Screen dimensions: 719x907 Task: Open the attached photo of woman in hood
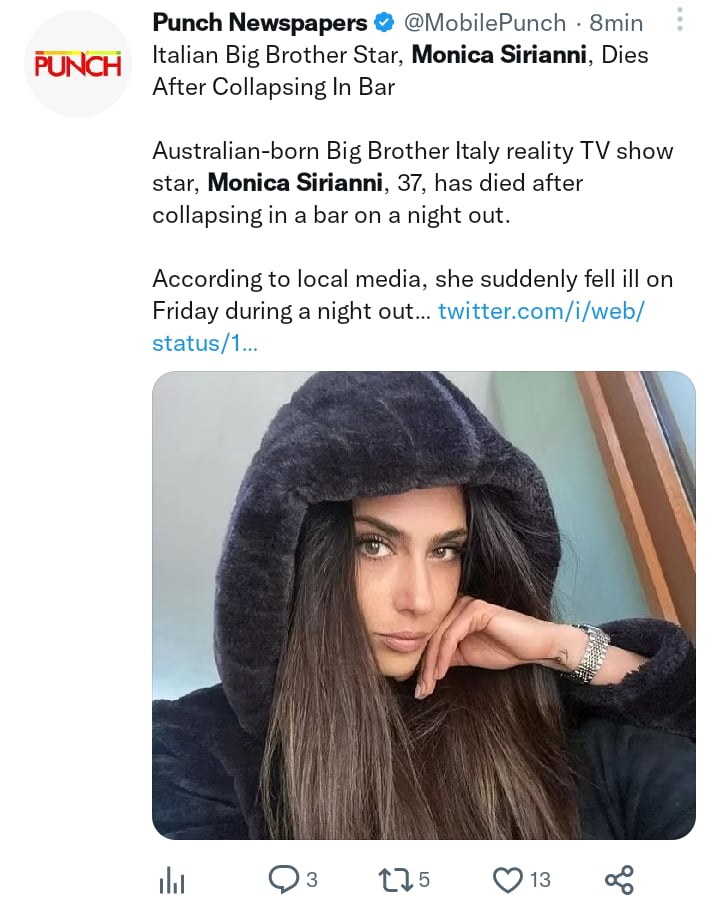[x=423, y=605]
